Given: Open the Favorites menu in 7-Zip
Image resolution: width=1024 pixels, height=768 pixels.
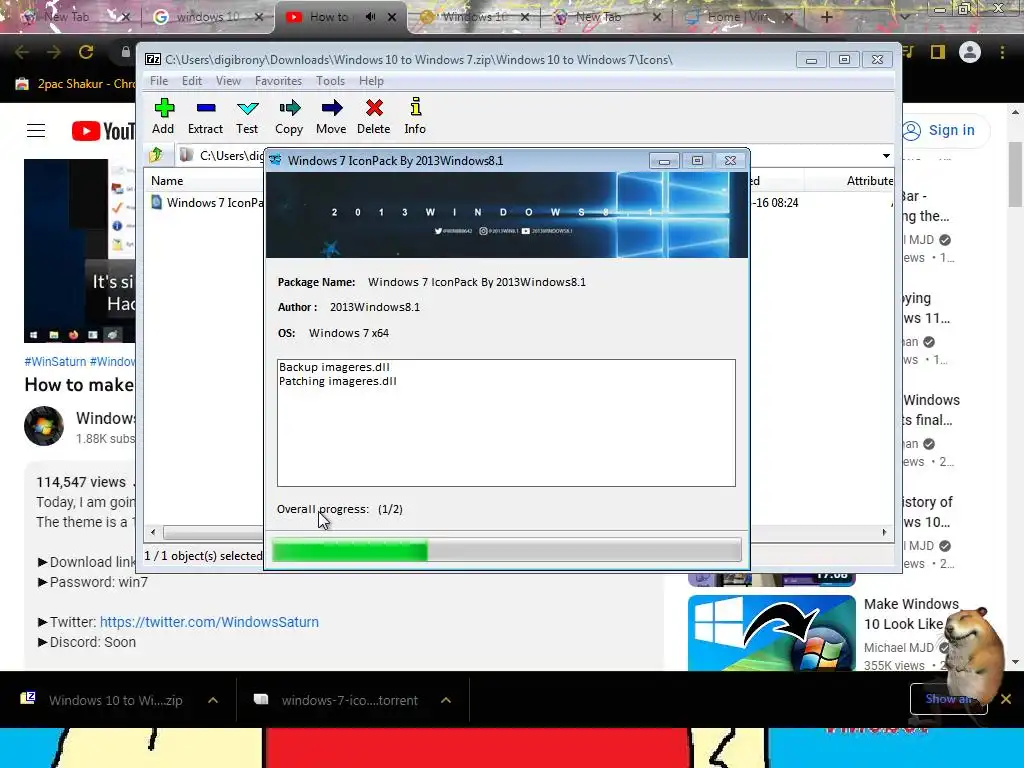Looking at the screenshot, I should [x=278, y=81].
